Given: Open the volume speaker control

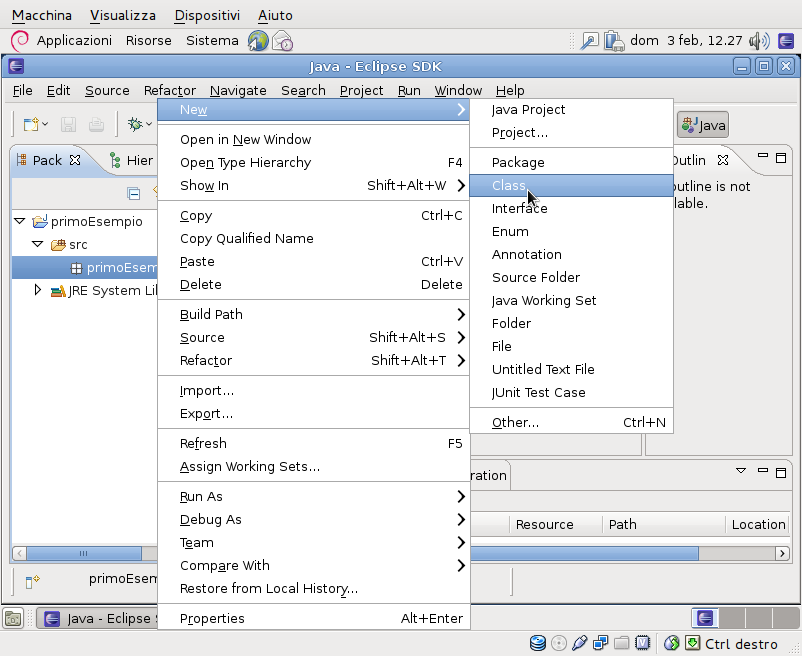Looking at the screenshot, I should pos(759,41).
